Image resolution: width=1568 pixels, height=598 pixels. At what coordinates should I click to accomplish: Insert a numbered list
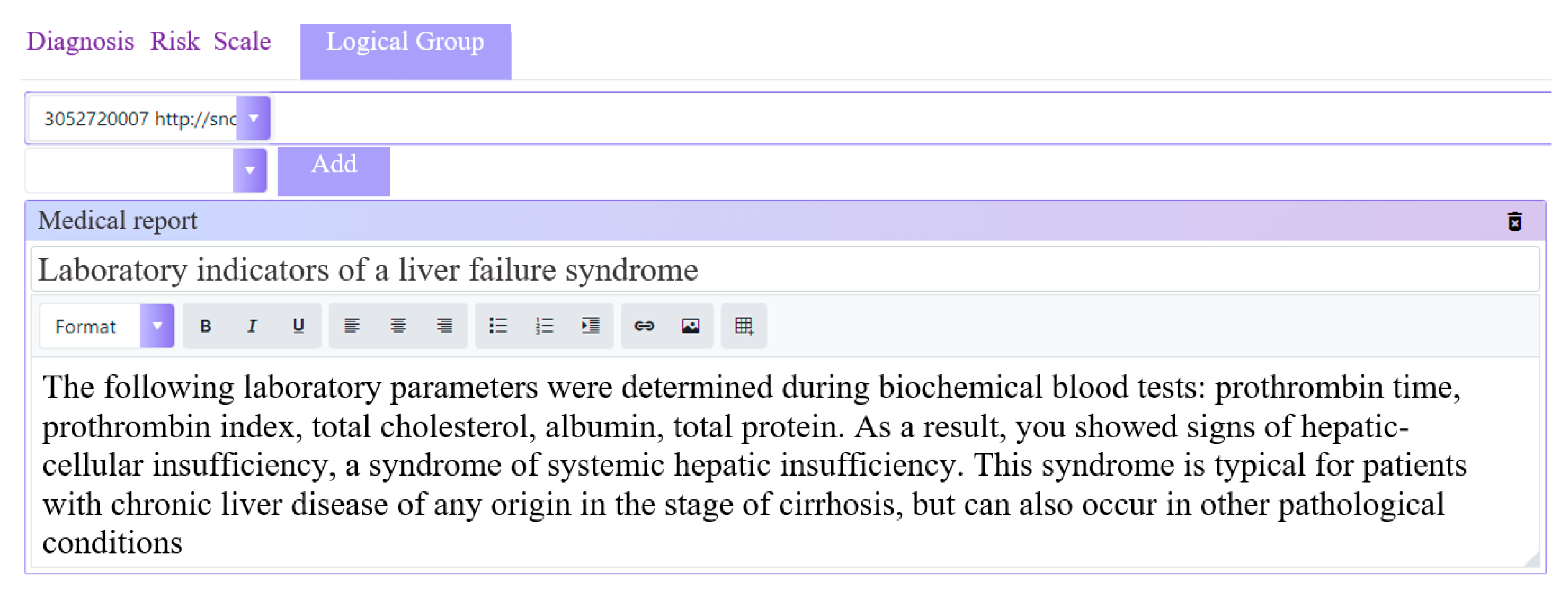pyautogui.click(x=544, y=326)
